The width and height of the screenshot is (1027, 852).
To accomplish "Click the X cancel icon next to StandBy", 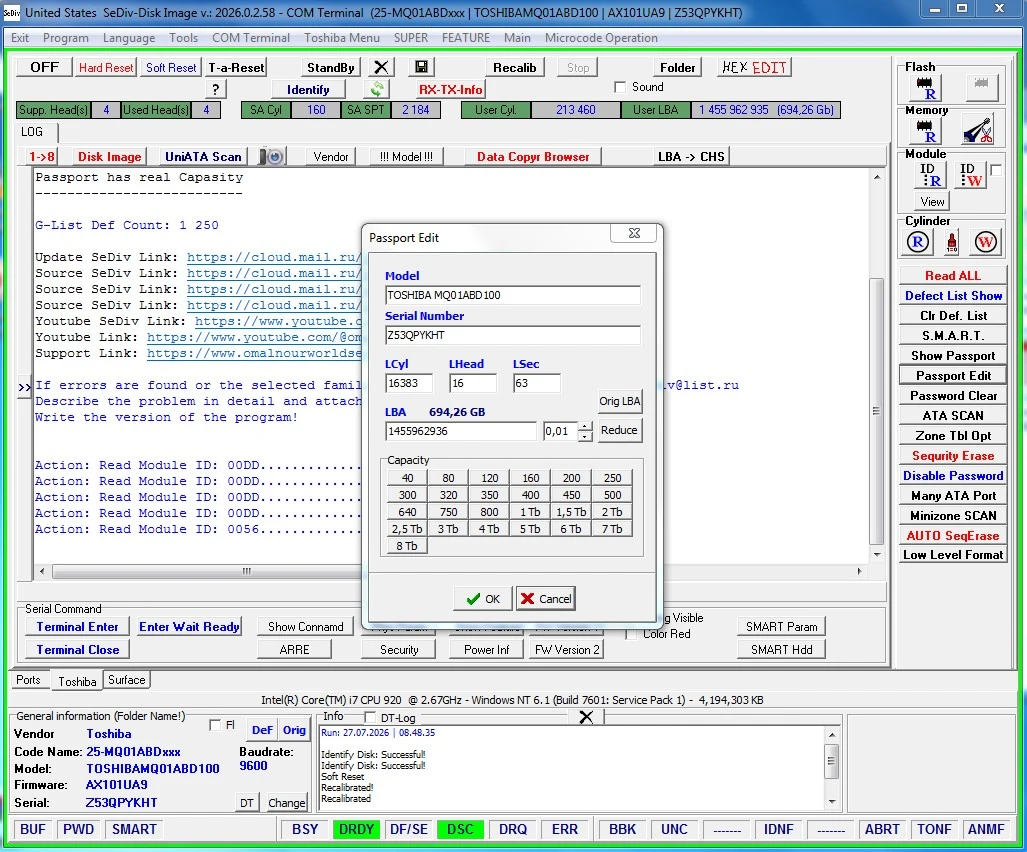I will pyautogui.click(x=381, y=67).
